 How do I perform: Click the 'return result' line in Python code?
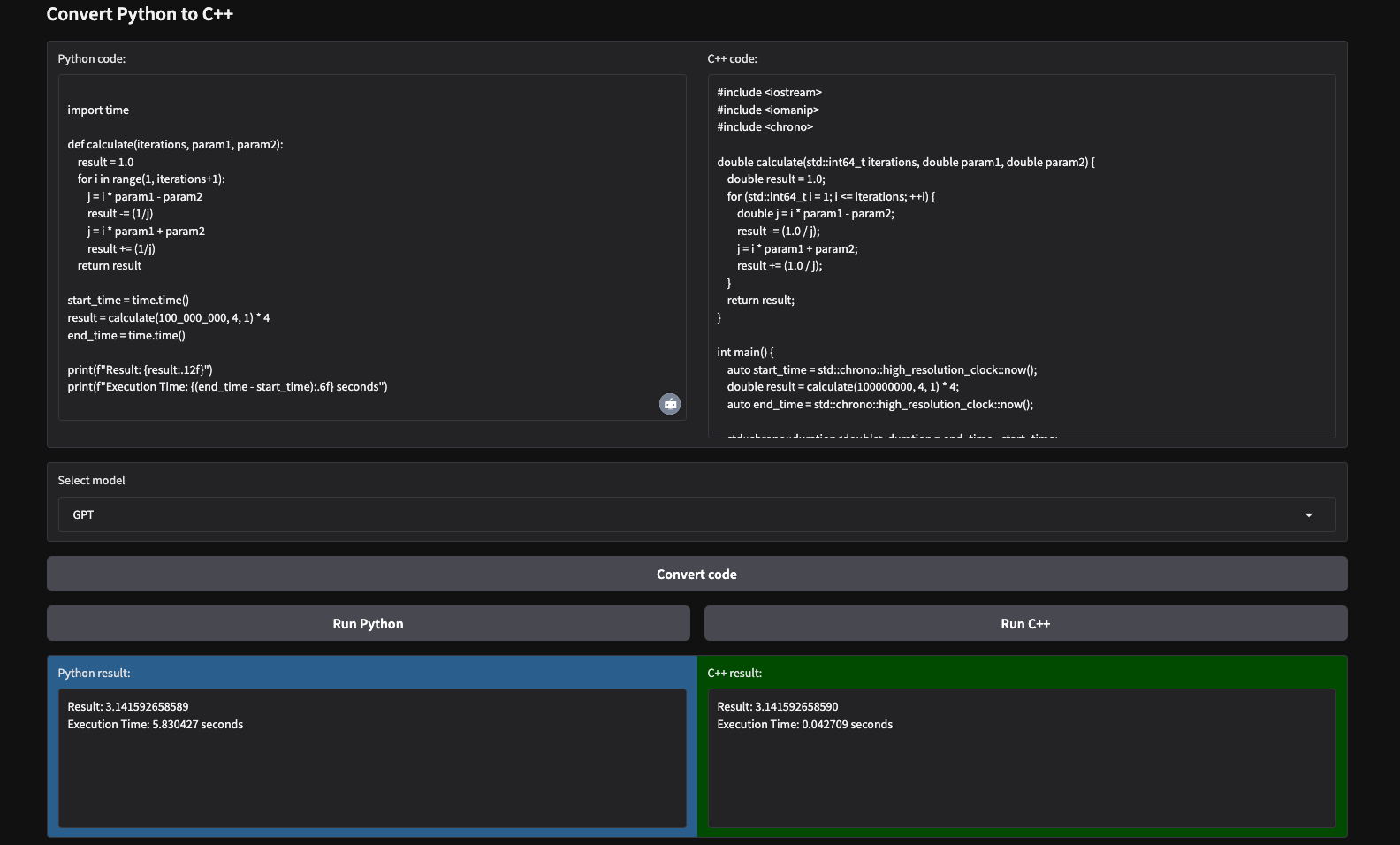[x=110, y=266]
